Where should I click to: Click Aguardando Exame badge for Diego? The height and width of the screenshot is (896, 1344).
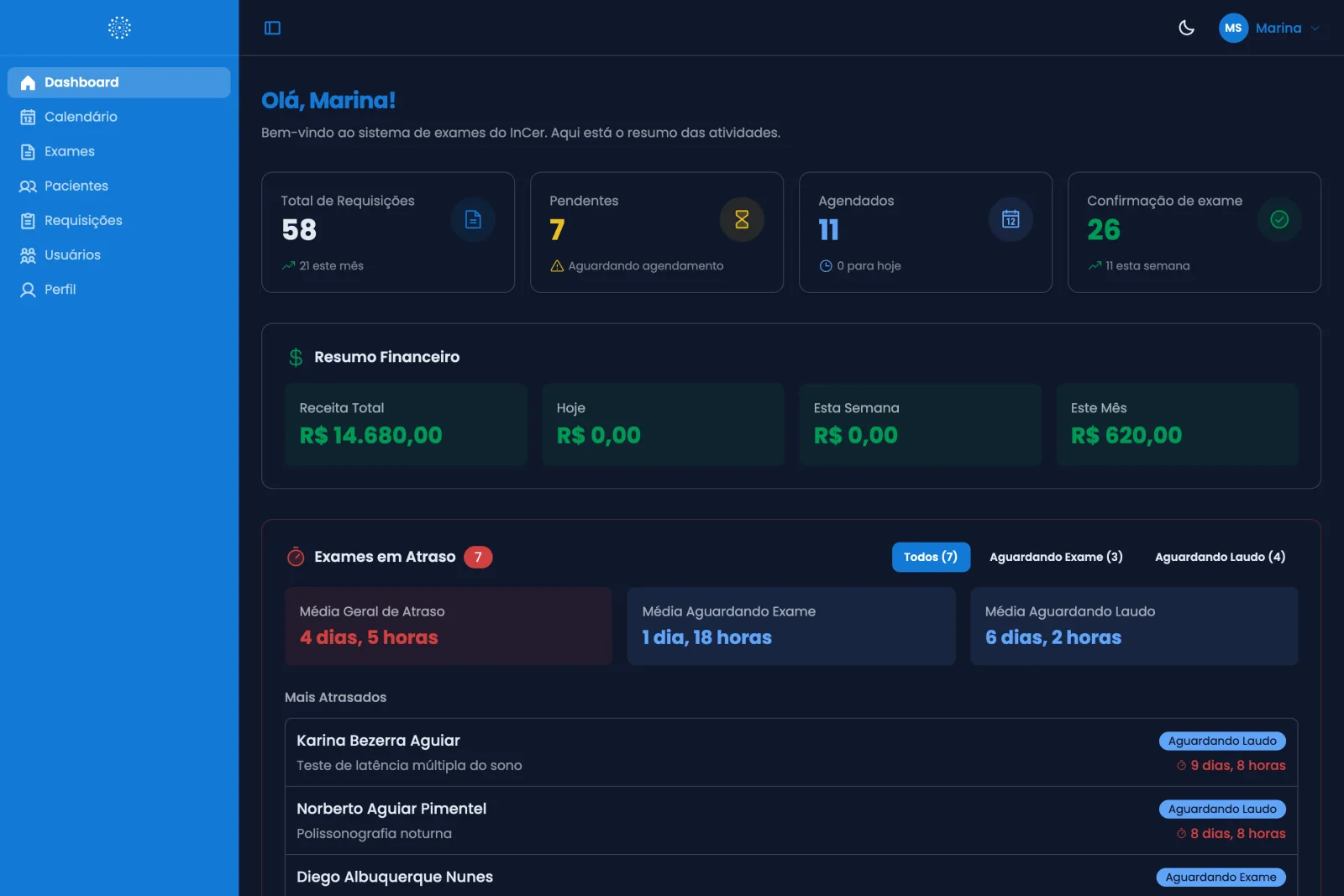(x=1221, y=877)
